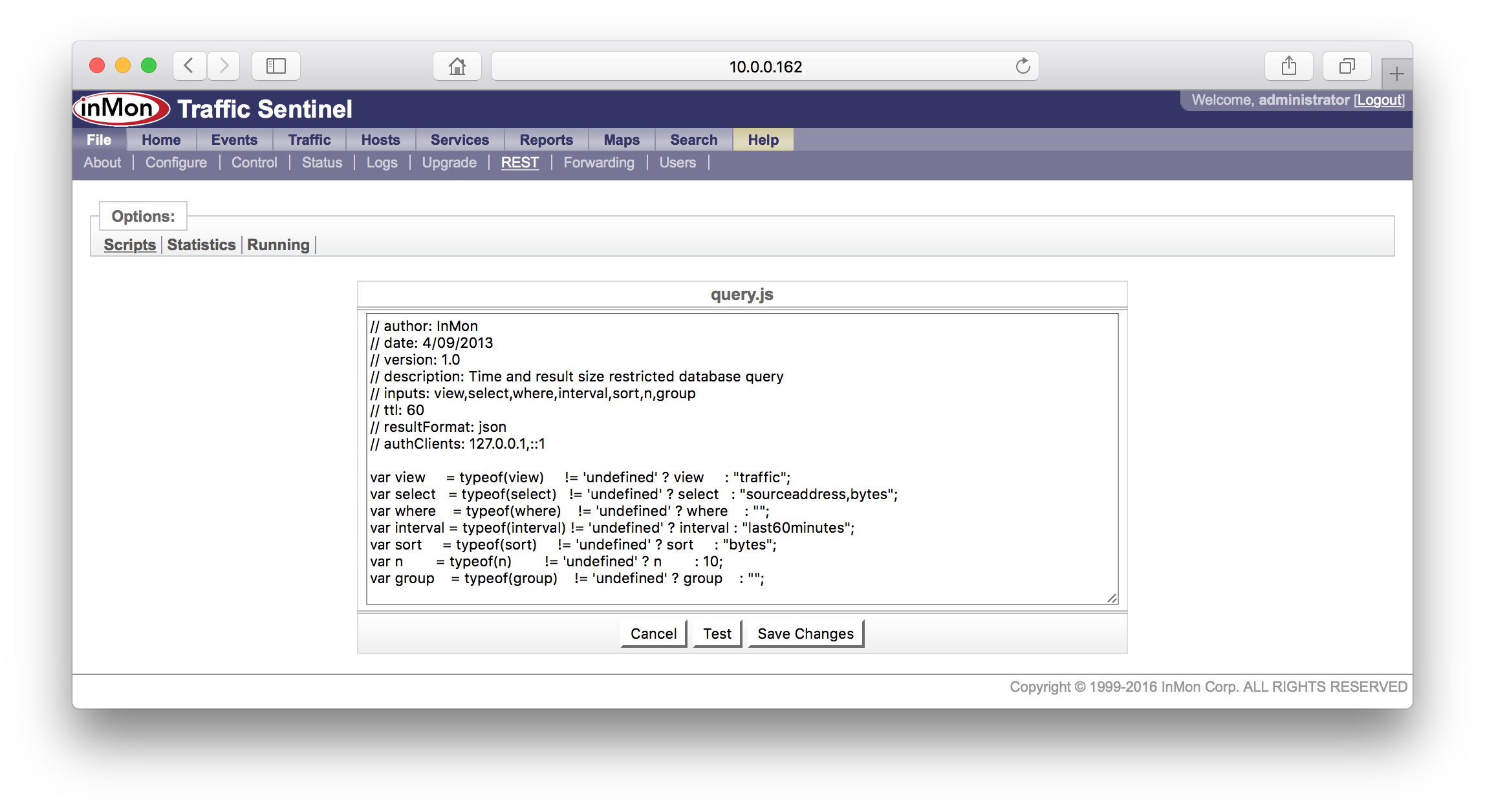Screen dimensions: 1485x812
Task: Focus the address bar showing 10.0.0.162
Action: pos(765,66)
